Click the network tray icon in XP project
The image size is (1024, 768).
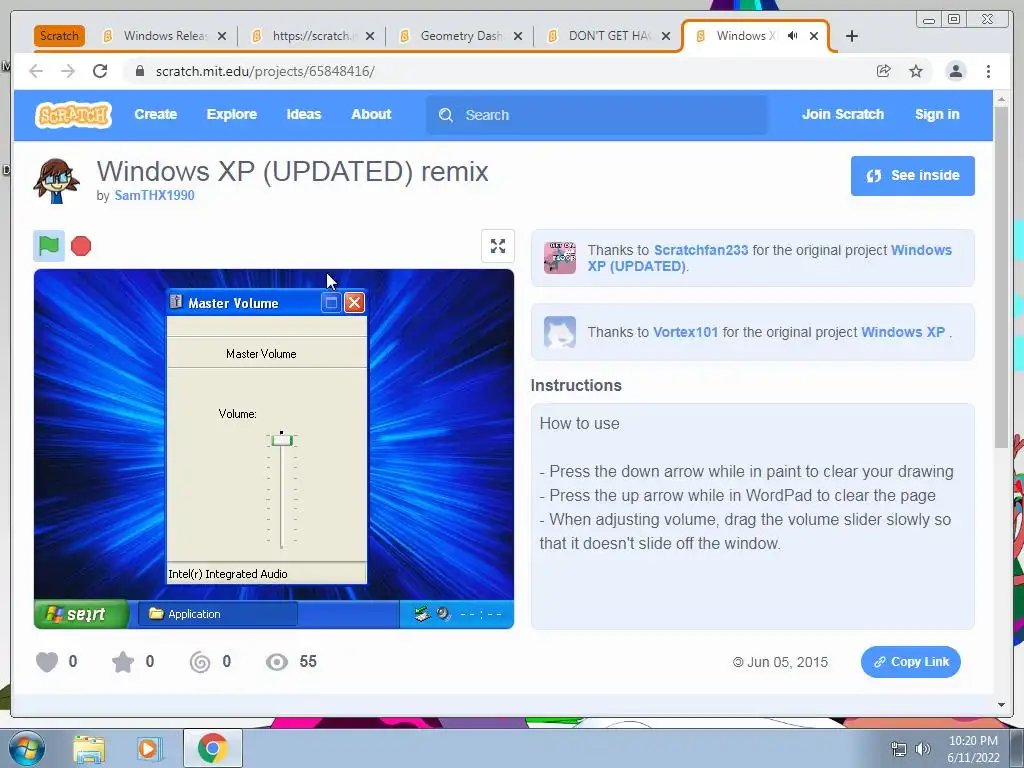pyautogui.click(x=423, y=614)
